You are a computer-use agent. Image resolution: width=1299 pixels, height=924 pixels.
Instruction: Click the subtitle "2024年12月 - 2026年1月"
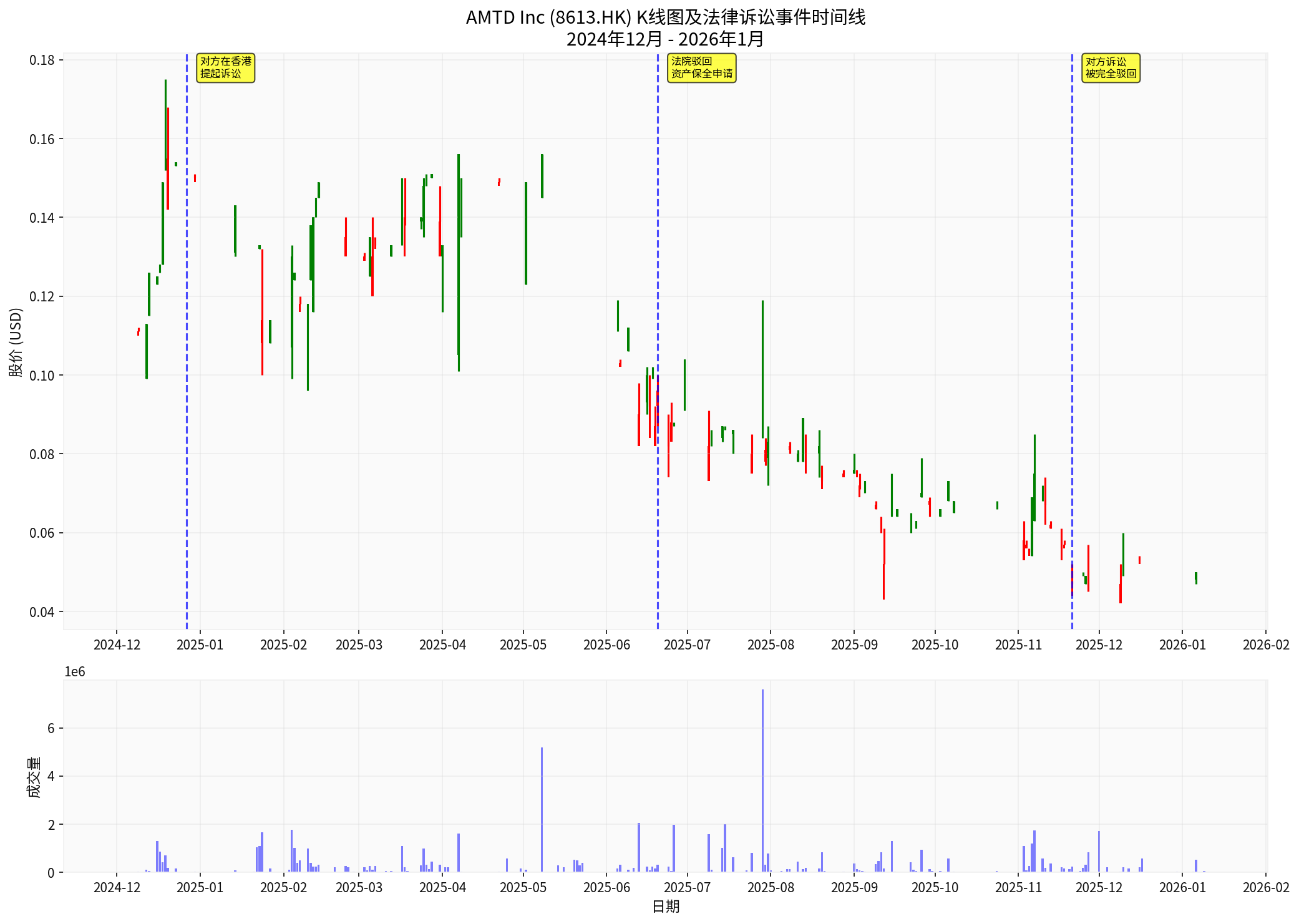tap(664, 39)
